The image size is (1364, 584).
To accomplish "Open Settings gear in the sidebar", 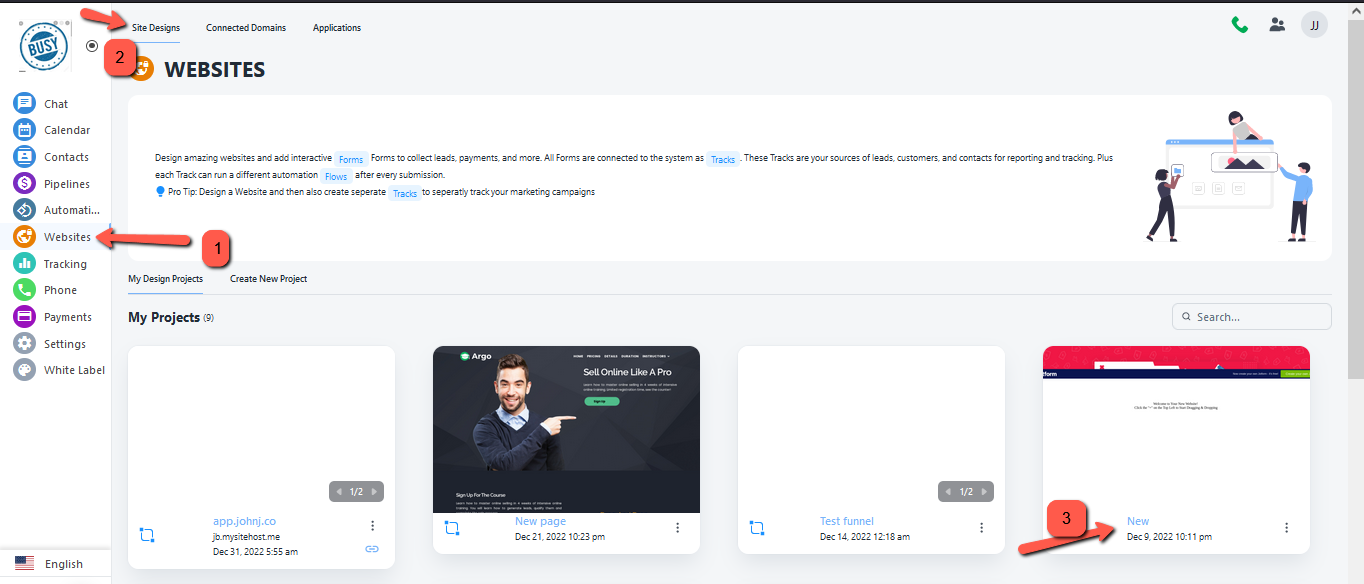I will 25,344.
